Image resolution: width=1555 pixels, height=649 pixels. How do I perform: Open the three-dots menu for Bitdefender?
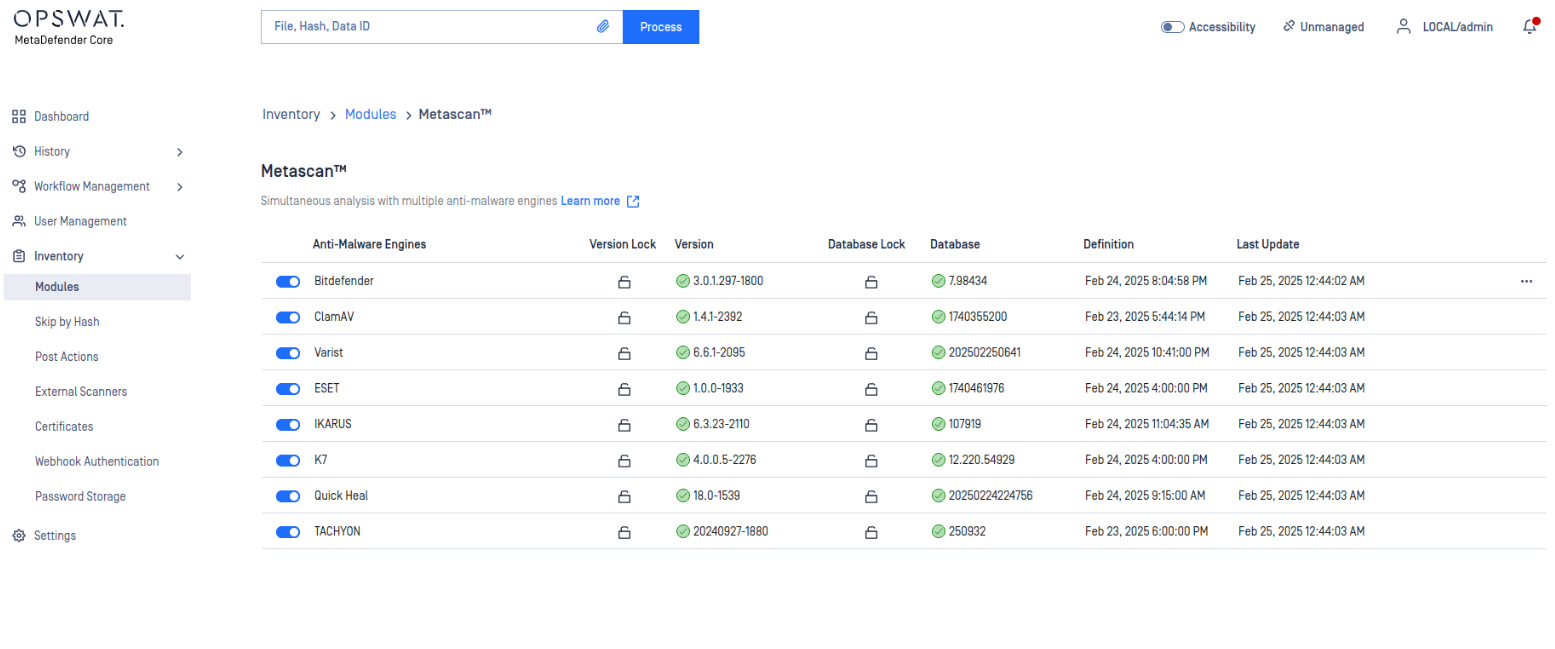[x=1526, y=281]
